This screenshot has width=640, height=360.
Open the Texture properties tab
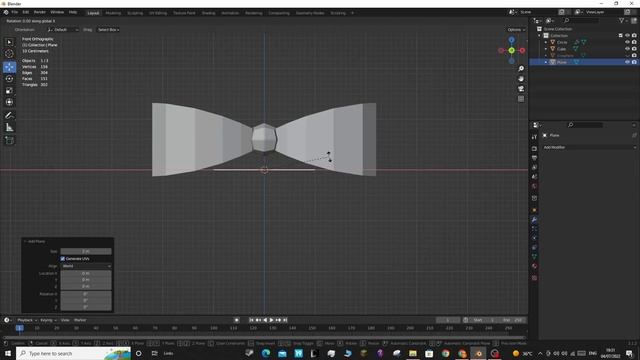[x=534, y=278]
